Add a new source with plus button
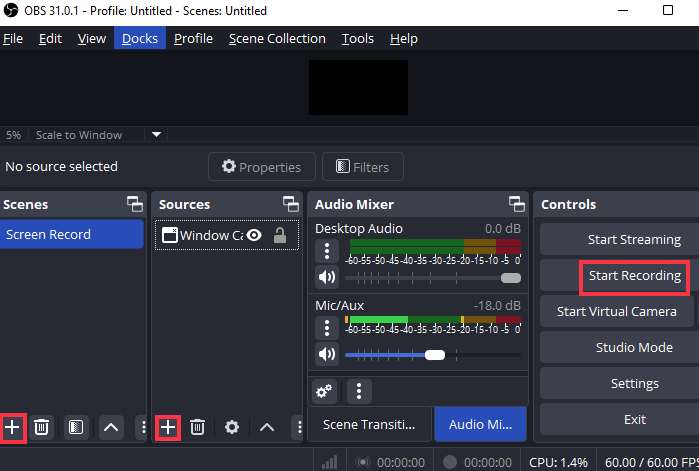The image size is (699, 471). 168,428
